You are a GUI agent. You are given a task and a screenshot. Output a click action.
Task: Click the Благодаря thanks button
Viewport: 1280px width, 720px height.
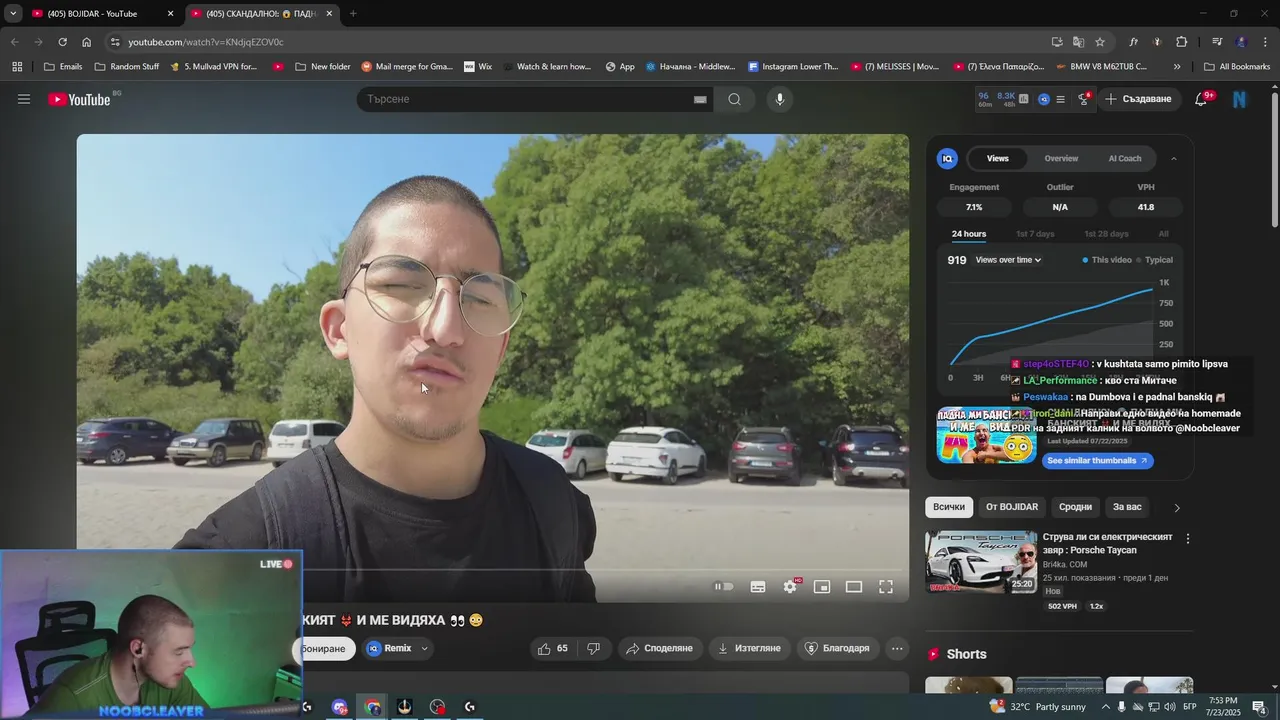click(837, 648)
